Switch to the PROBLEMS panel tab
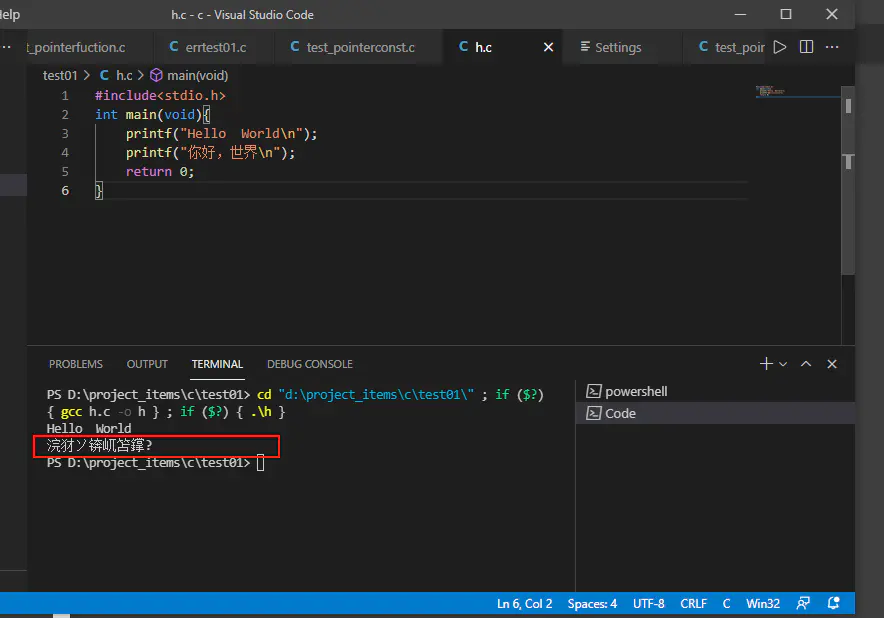884x618 pixels. 76,364
